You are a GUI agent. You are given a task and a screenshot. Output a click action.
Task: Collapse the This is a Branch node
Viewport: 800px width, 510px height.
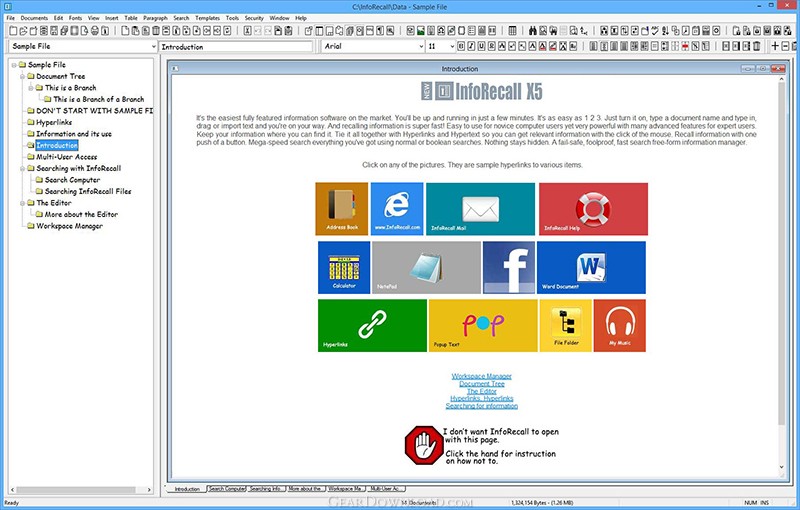[x=31, y=88]
